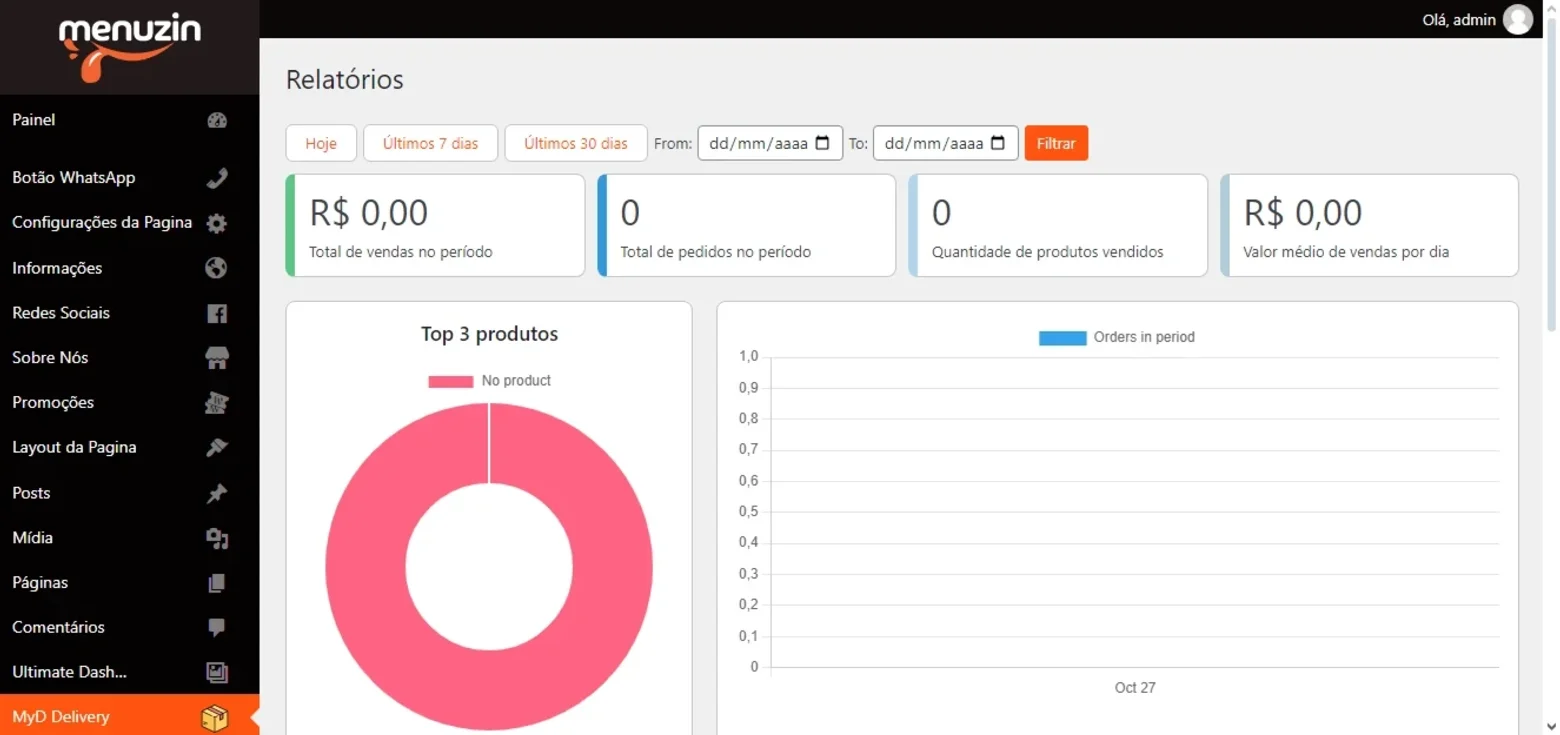Click the admin avatar in the top bar

pyautogui.click(x=1517, y=19)
